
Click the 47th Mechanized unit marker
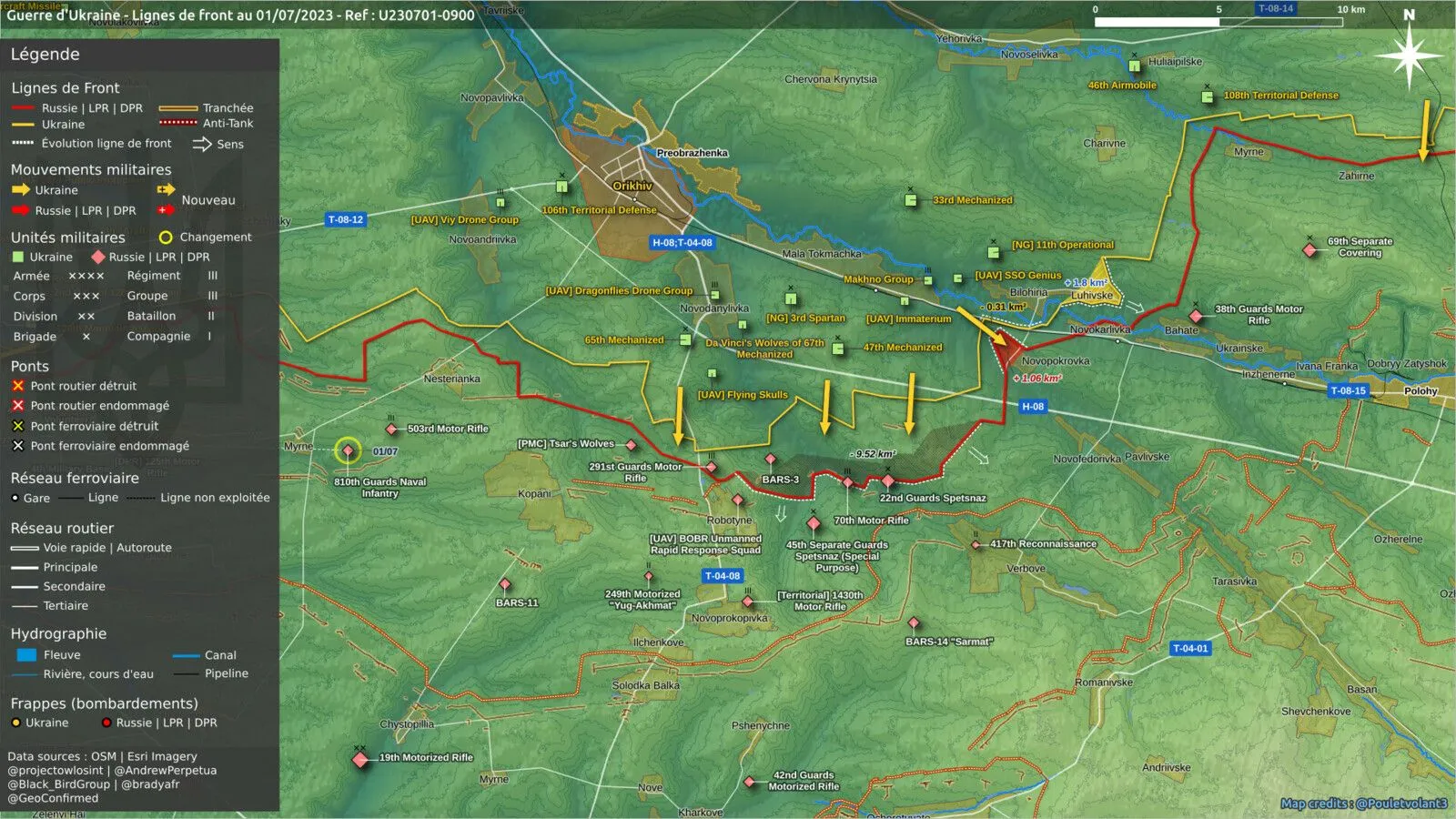pos(838,349)
